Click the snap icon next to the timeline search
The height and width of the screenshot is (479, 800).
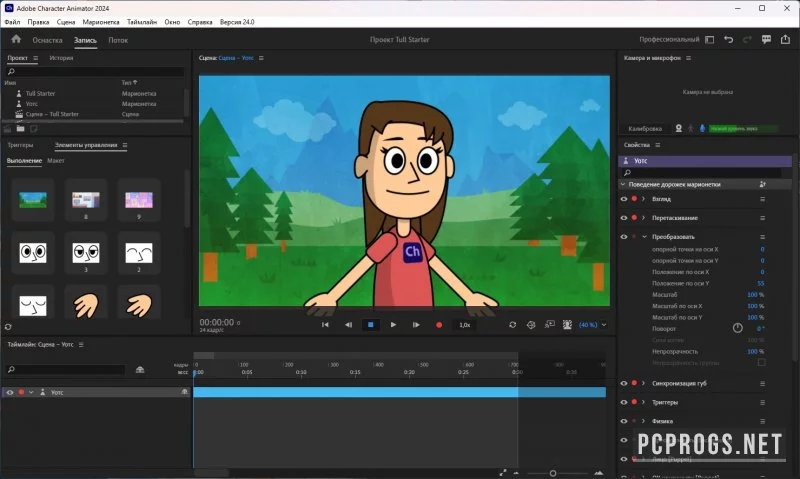pyautogui.click(x=140, y=369)
